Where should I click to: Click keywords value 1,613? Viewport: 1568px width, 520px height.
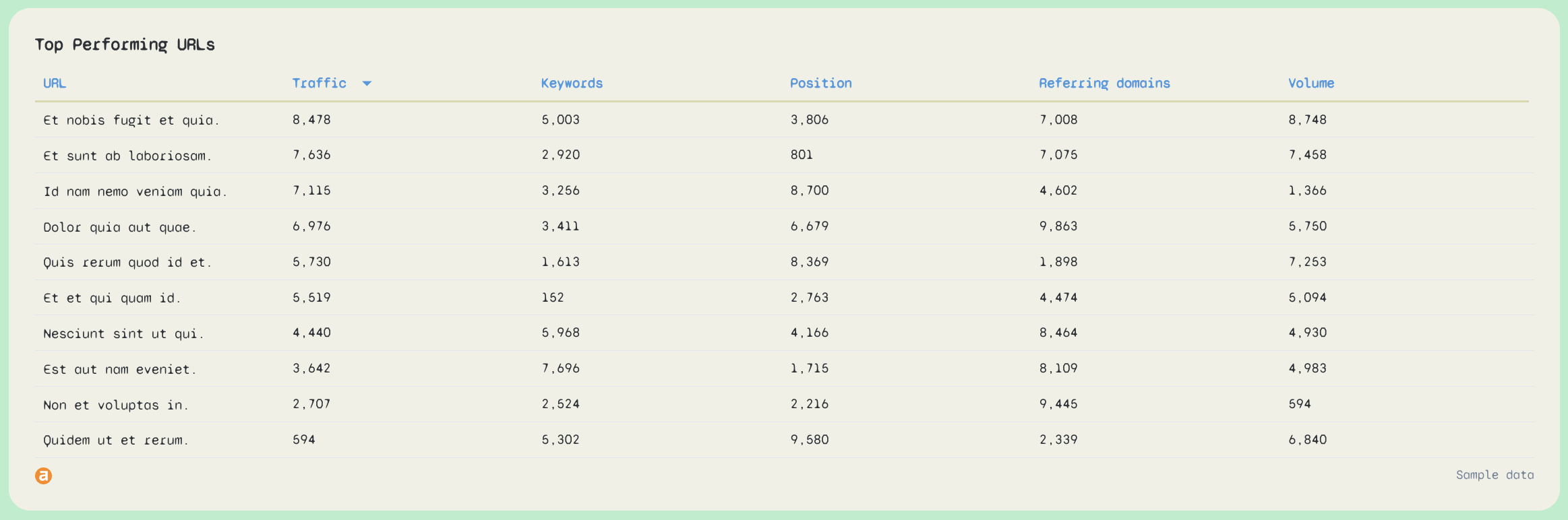click(x=560, y=262)
